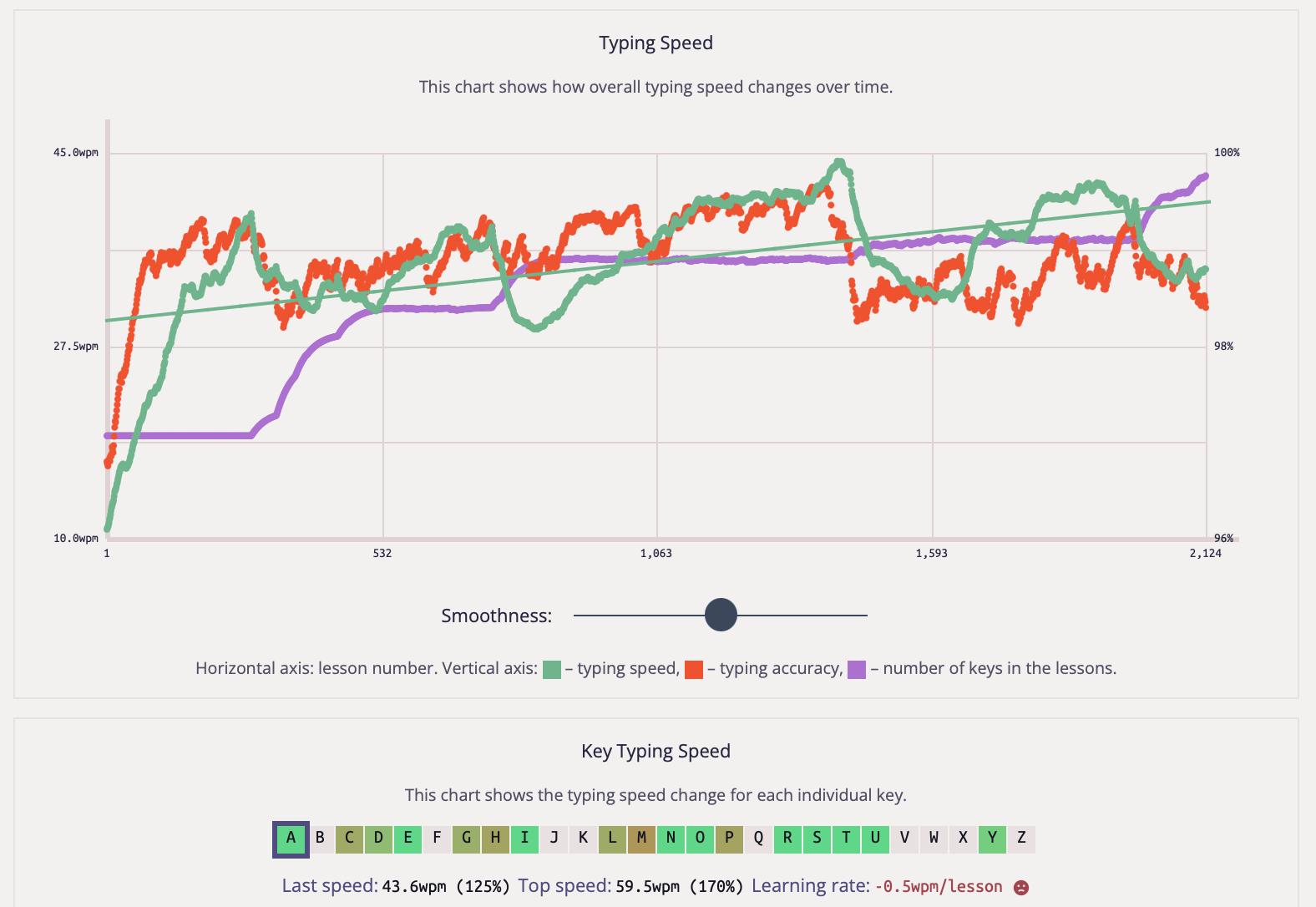Click the Smoothness slider handle
The width and height of the screenshot is (1316, 907).
point(721,616)
